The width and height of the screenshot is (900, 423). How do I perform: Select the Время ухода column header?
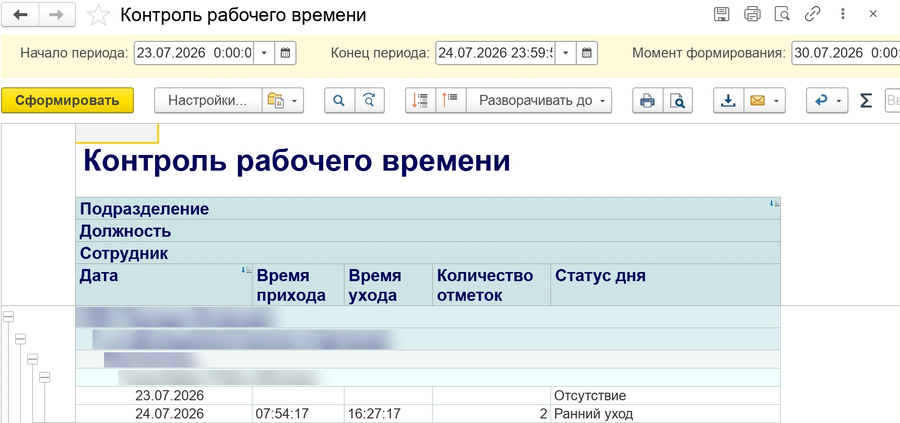tap(388, 285)
